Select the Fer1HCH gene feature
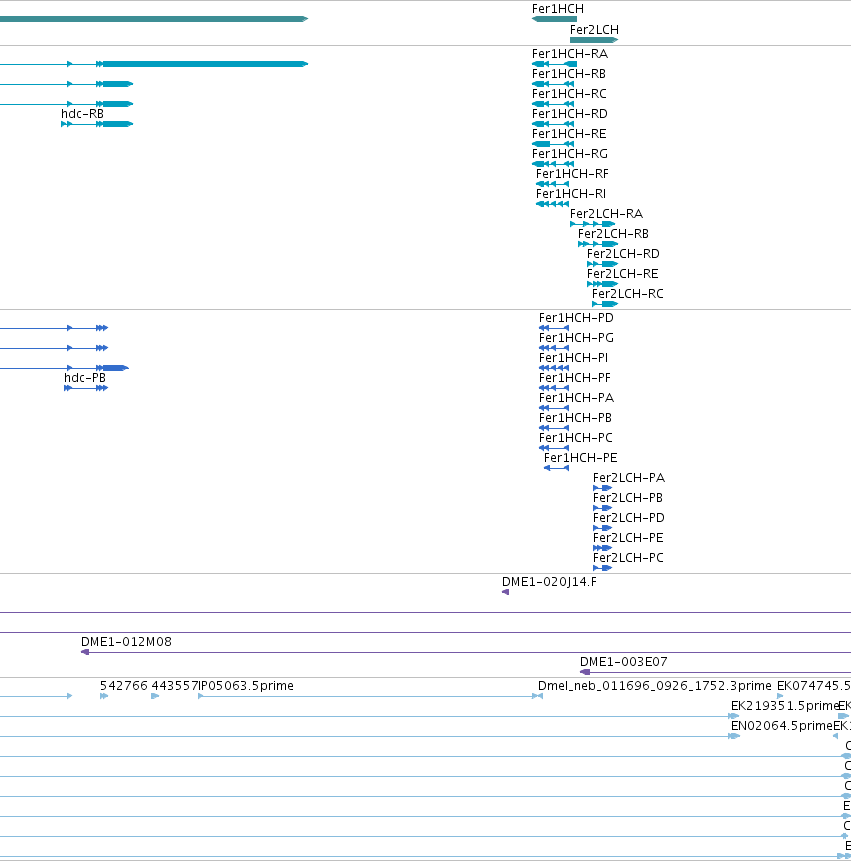The image size is (851, 861). [554, 19]
